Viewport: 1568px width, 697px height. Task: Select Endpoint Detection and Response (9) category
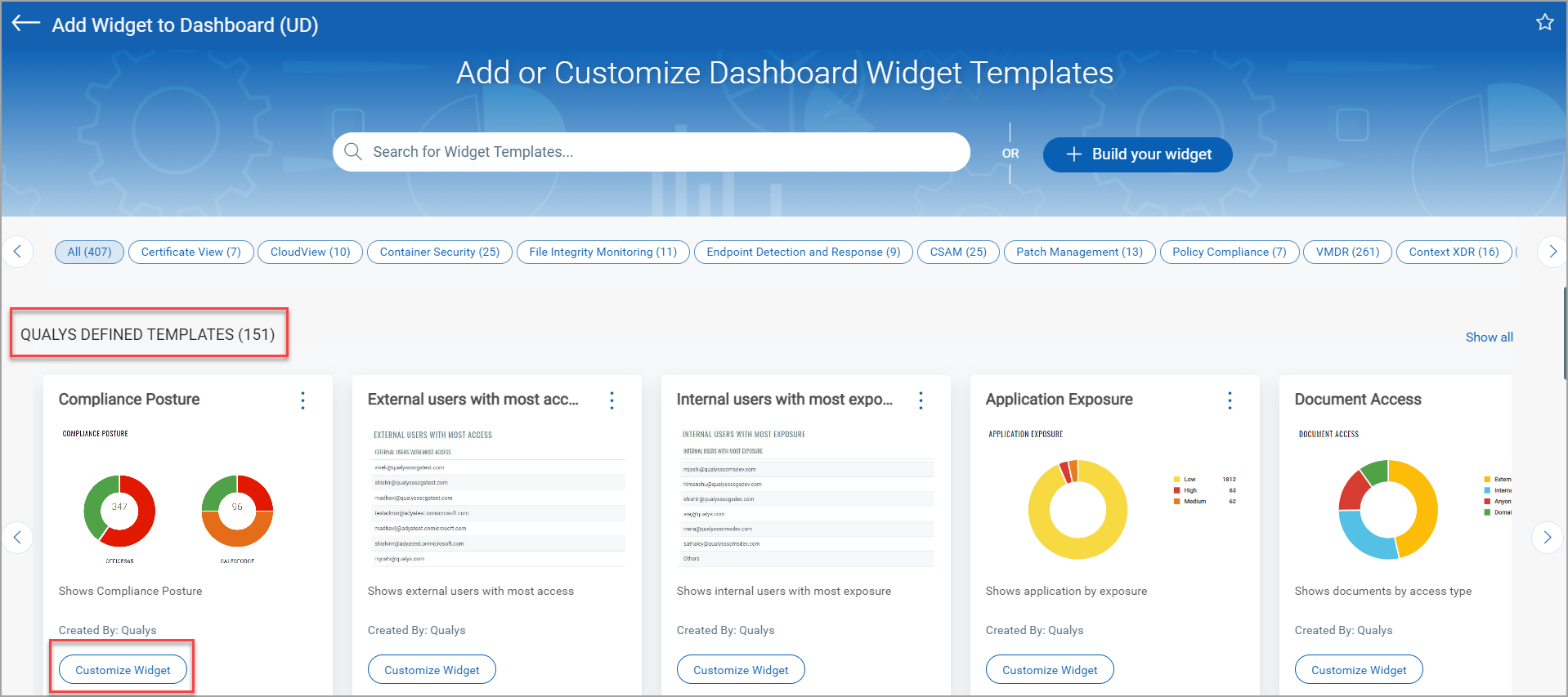pos(803,252)
